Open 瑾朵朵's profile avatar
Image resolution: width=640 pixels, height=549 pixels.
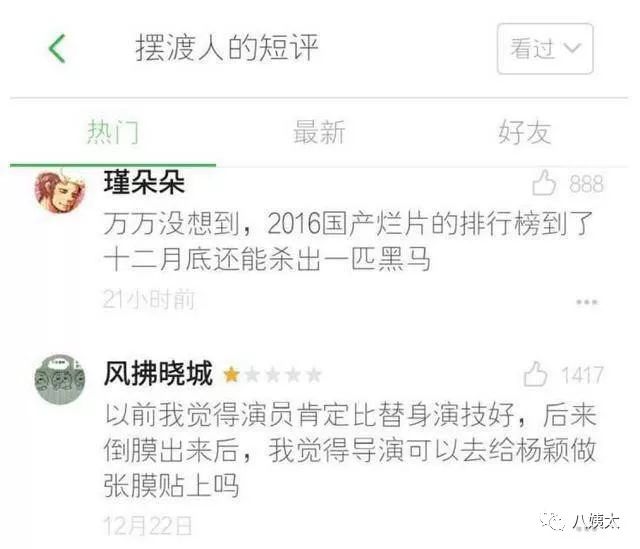pos(60,191)
